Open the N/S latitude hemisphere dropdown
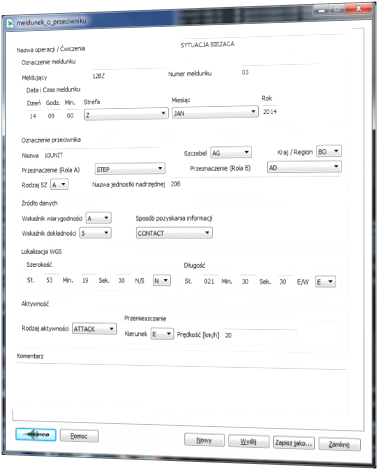Viewport: 379px width, 471px height. point(162,281)
